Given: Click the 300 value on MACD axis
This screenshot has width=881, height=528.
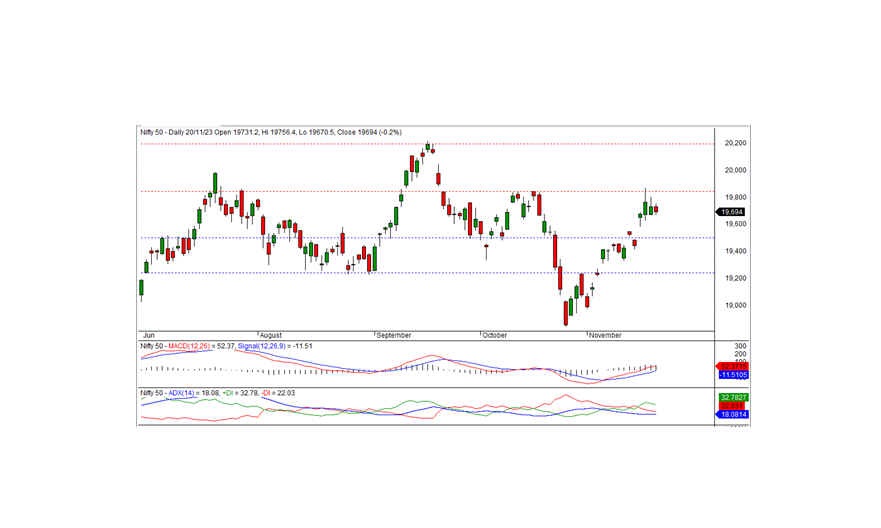Looking at the screenshot, I should [739, 345].
